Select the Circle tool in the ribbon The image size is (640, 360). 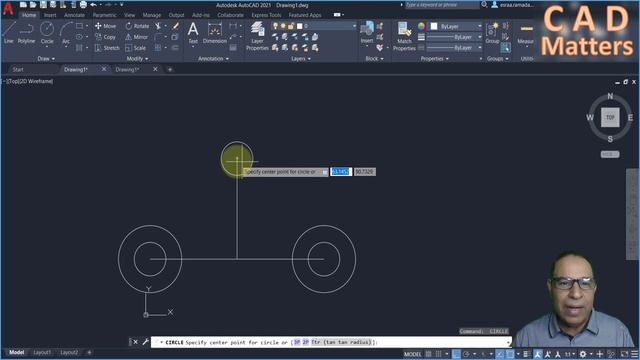(x=47, y=32)
